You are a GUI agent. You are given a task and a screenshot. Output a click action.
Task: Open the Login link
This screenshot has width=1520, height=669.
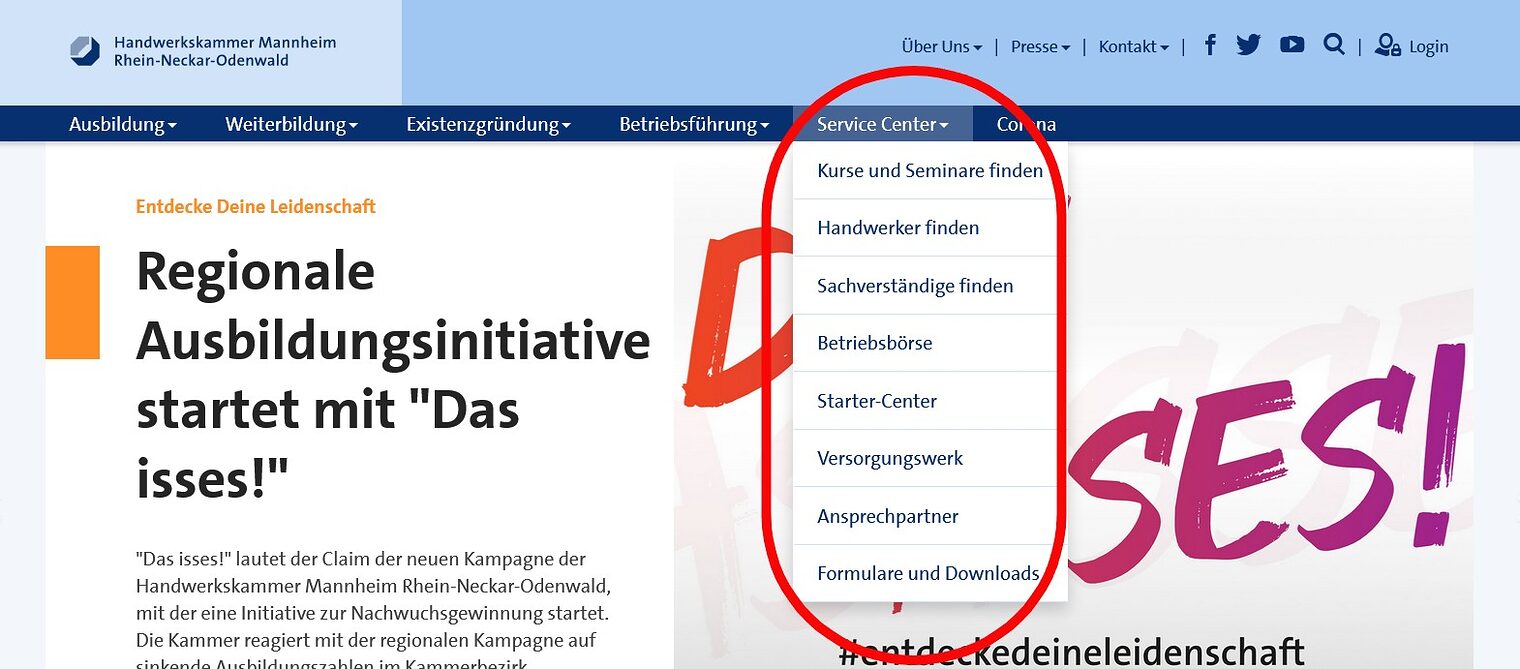(x=1428, y=46)
